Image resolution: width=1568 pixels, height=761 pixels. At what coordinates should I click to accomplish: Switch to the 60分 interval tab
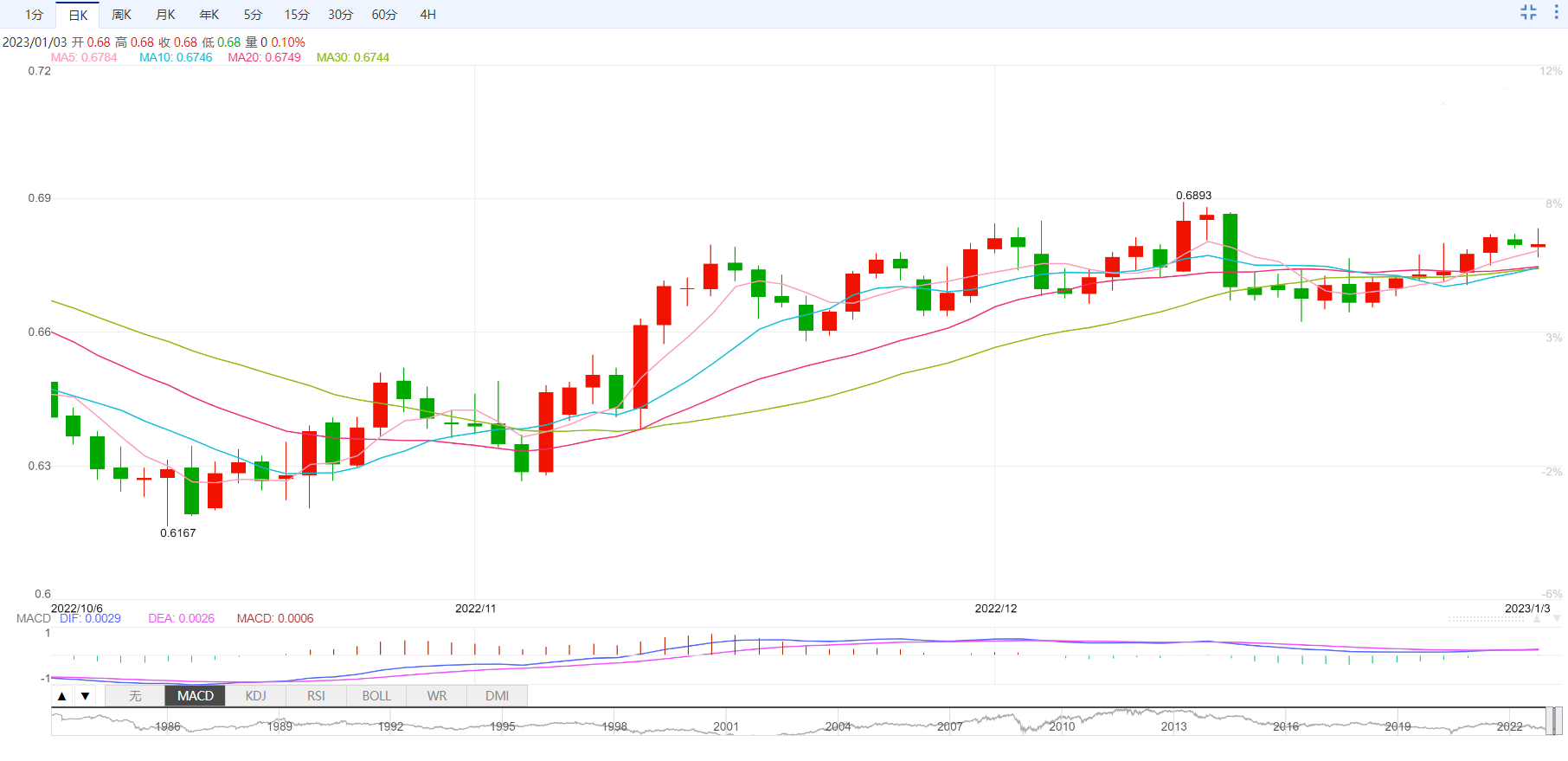pos(384,15)
